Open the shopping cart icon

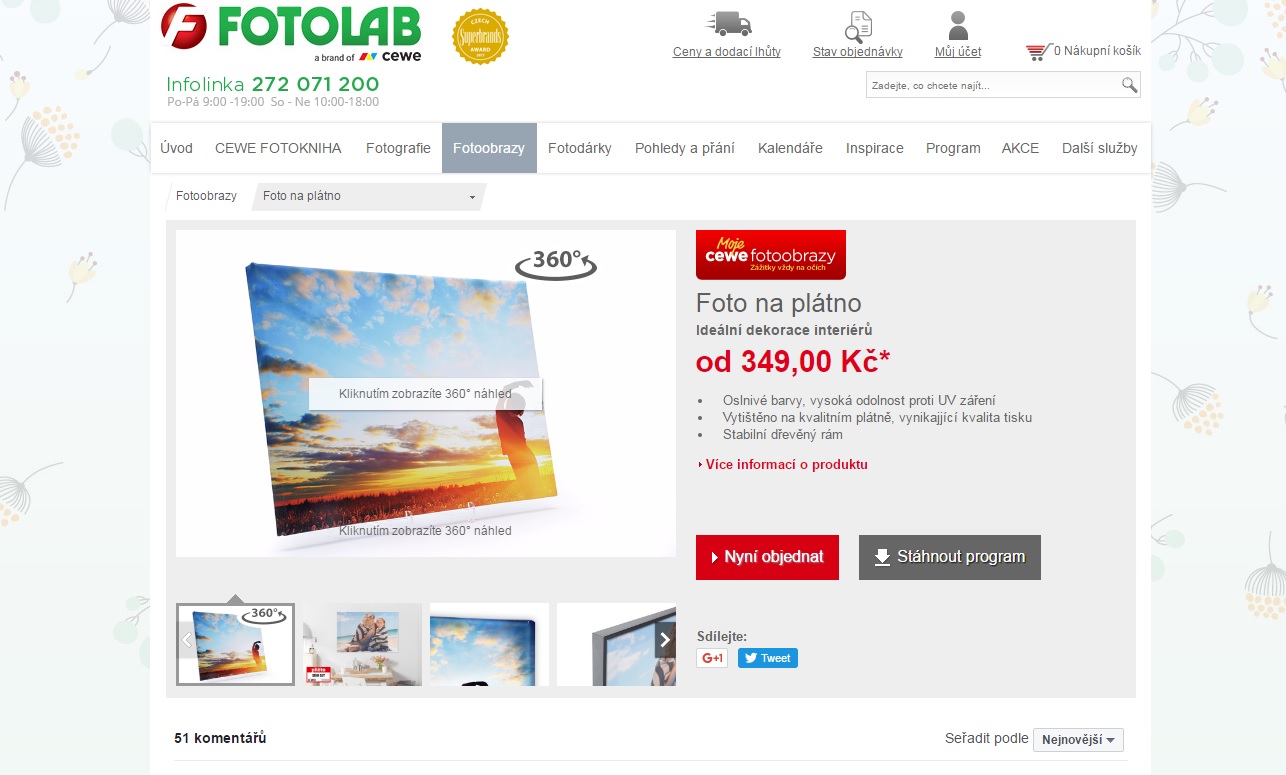[x=1039, y=51]
